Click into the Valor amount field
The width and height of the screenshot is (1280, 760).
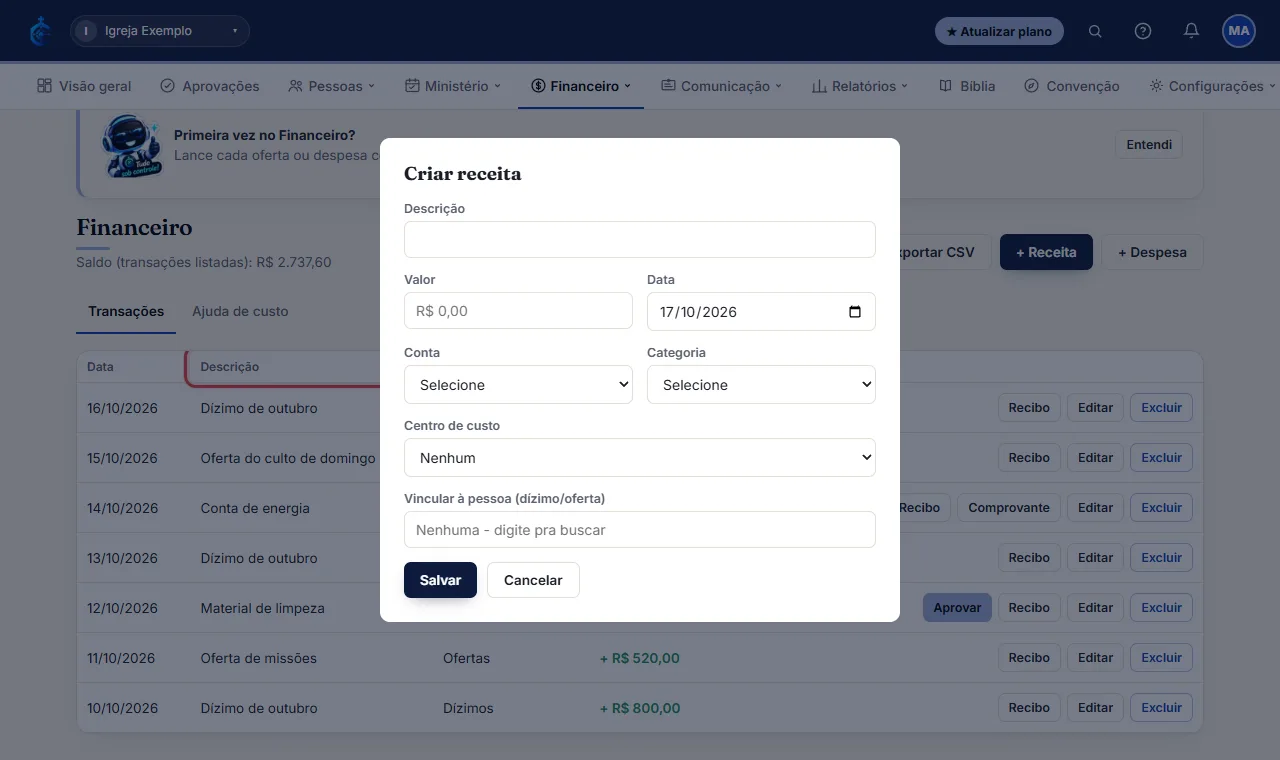tap(518, 311)
